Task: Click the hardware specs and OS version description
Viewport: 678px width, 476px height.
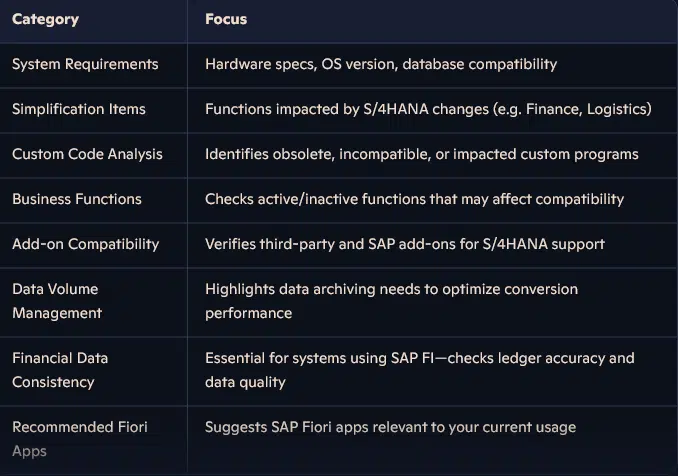Action: coord(380,64)
